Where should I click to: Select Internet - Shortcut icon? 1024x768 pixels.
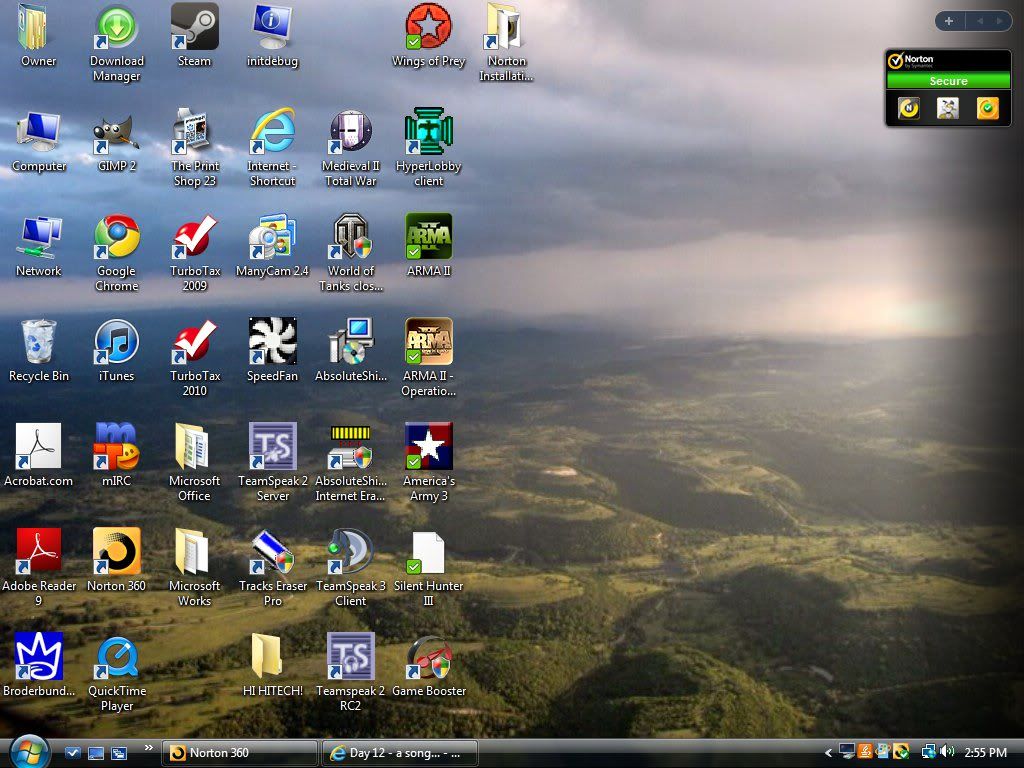272,131
